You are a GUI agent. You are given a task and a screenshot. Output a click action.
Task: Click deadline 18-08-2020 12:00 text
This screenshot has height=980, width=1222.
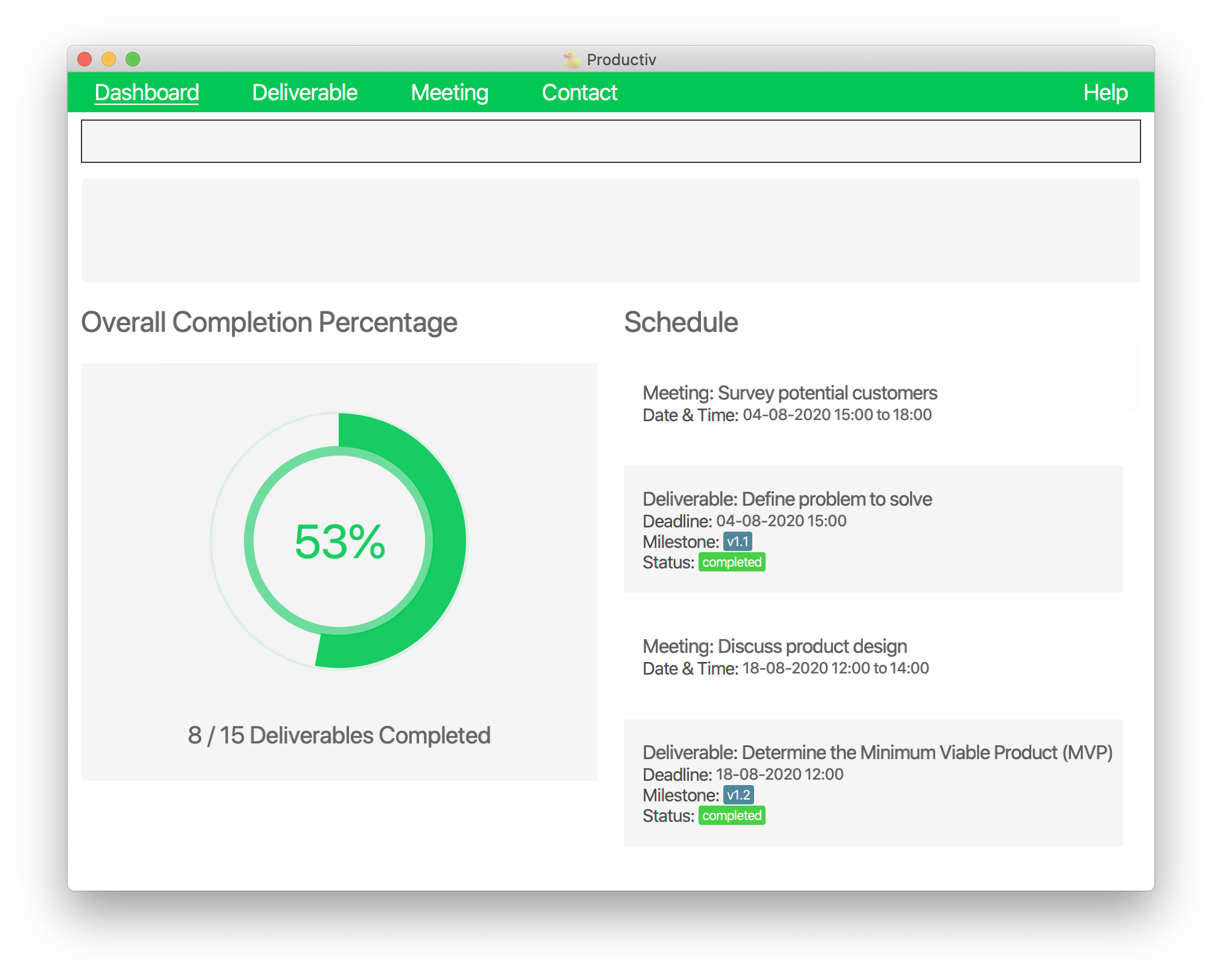(x=780, y=774)
